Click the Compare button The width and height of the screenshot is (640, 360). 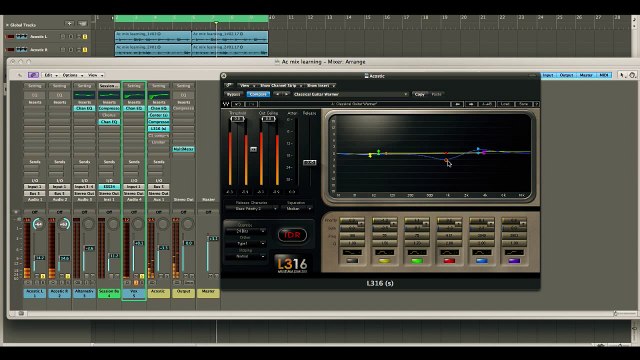coord(258,94)
